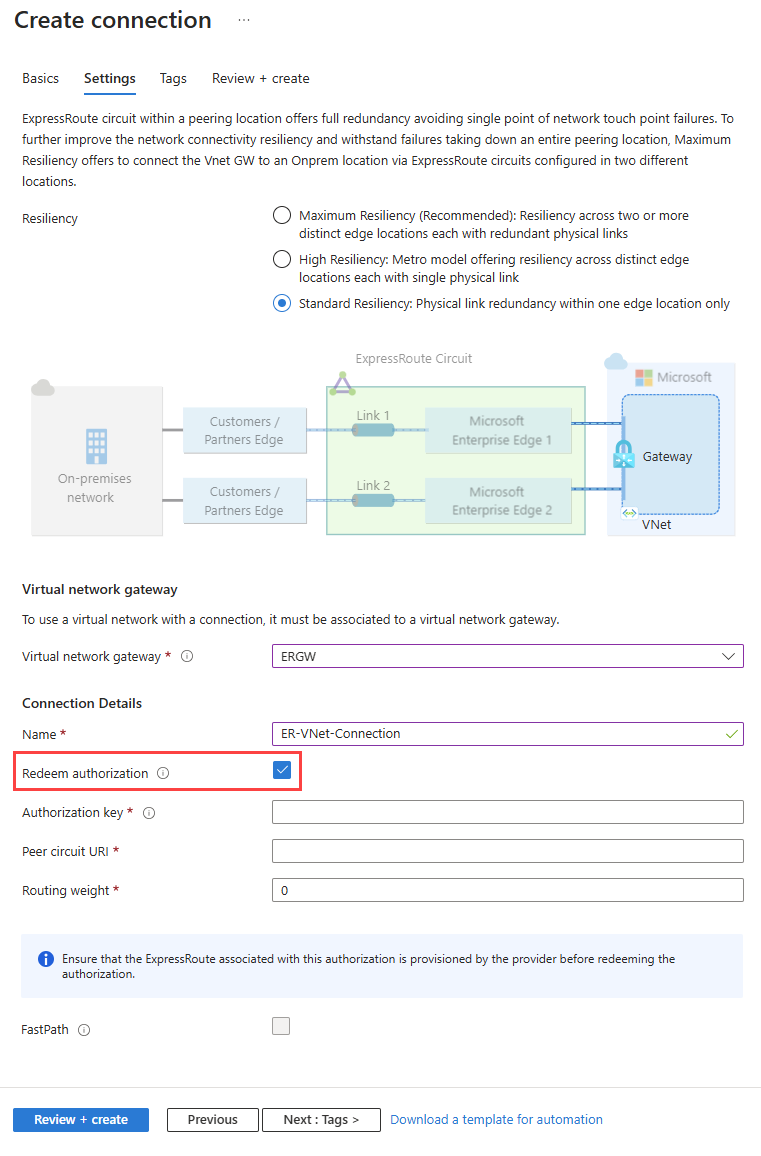
Task: Enable the FastPath checkbox
Action: (282, 1026)
